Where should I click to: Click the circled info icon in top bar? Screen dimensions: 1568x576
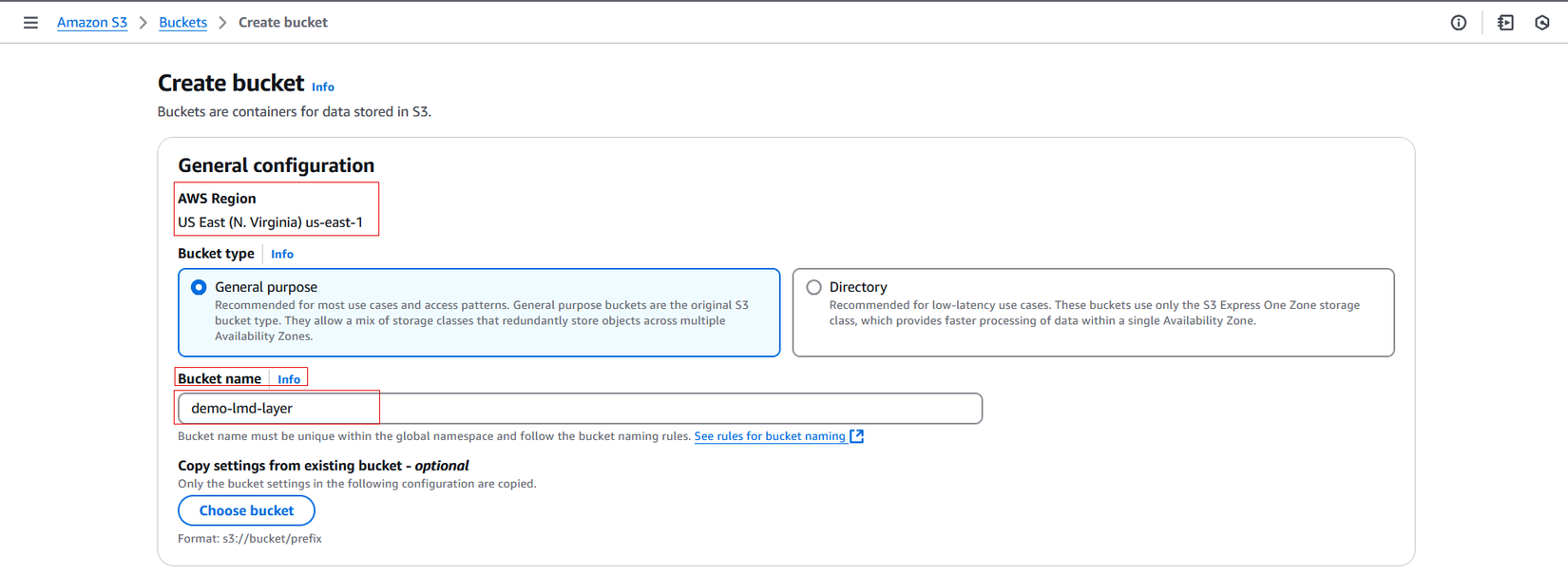(1458, 23)
